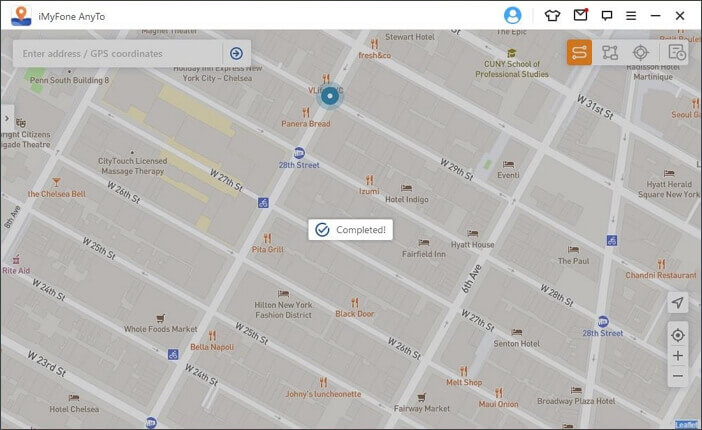The width and height of the screenshot is (702, 430).
Task: Click the Broadway Plaza Hotel label
Action: pos(576,401)
